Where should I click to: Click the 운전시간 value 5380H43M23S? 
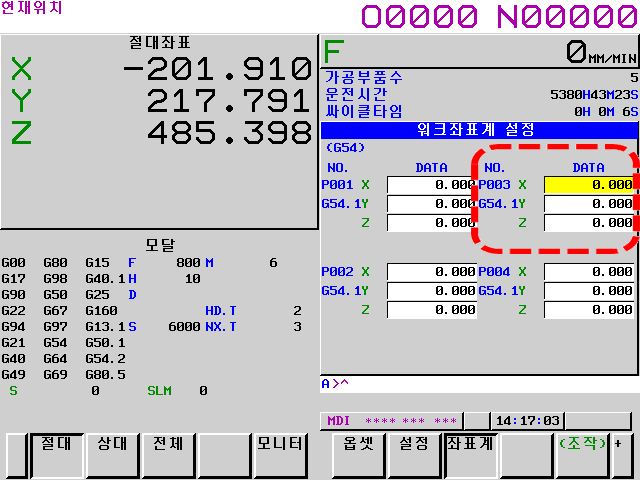[x=594, y=95]
